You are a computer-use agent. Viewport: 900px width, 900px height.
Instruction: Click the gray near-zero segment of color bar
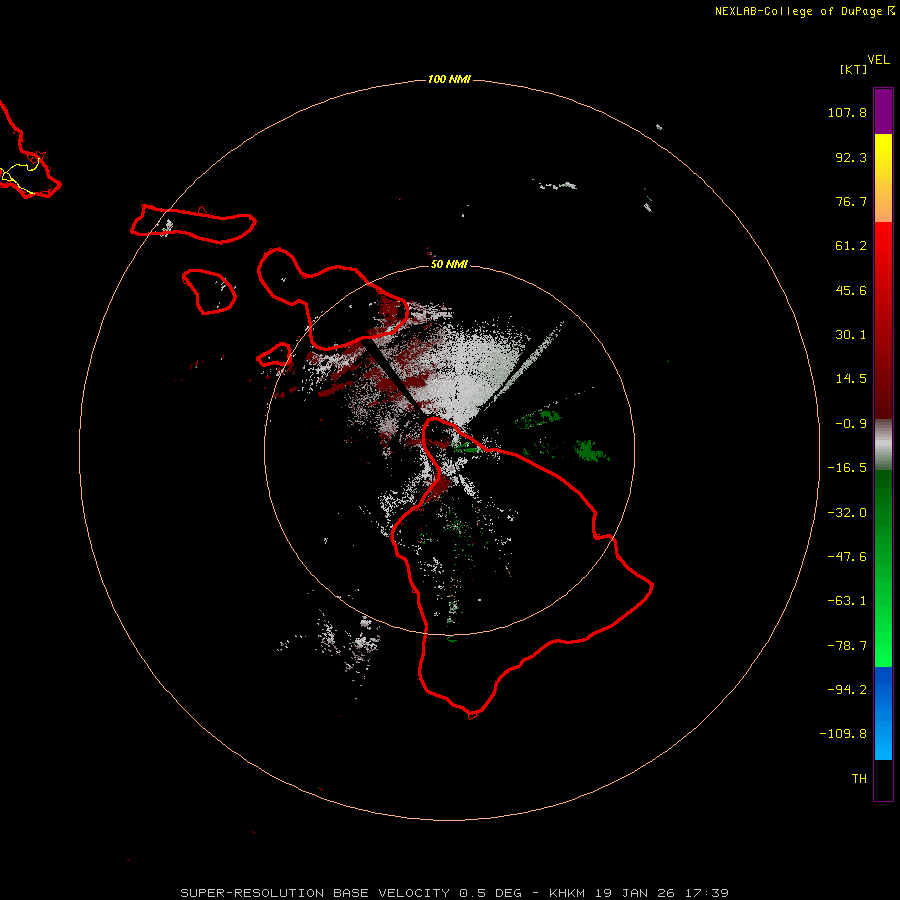coord(883,445)
